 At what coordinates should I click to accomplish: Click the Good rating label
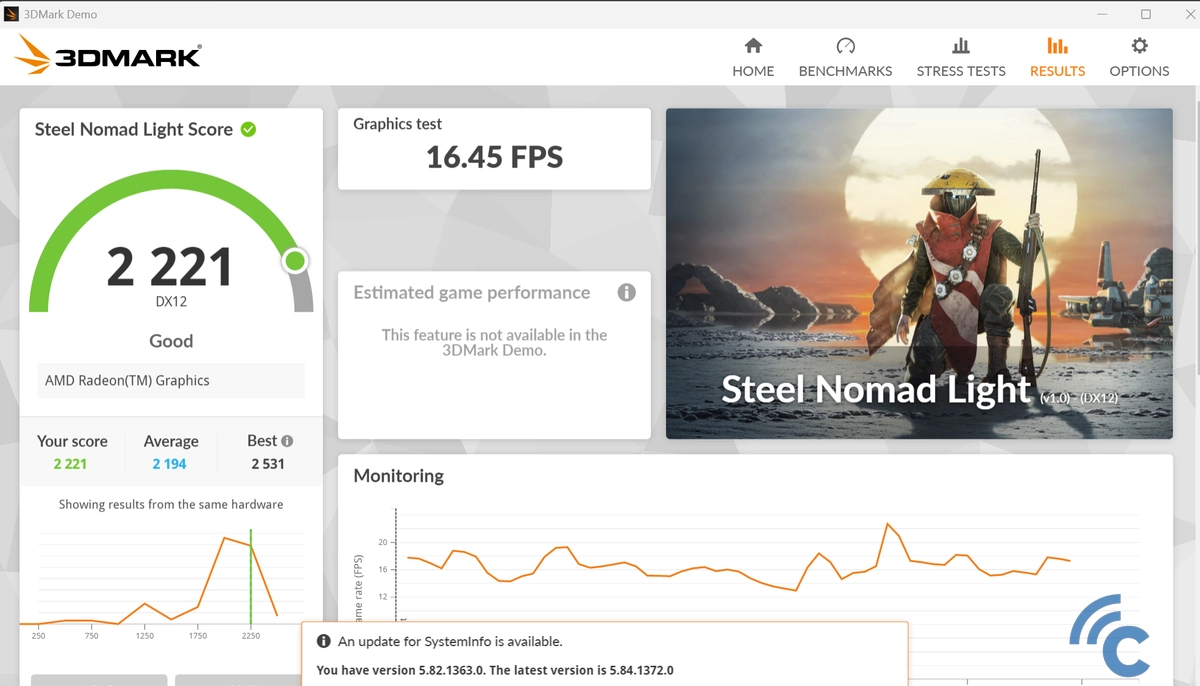click(x=171, y=341)
